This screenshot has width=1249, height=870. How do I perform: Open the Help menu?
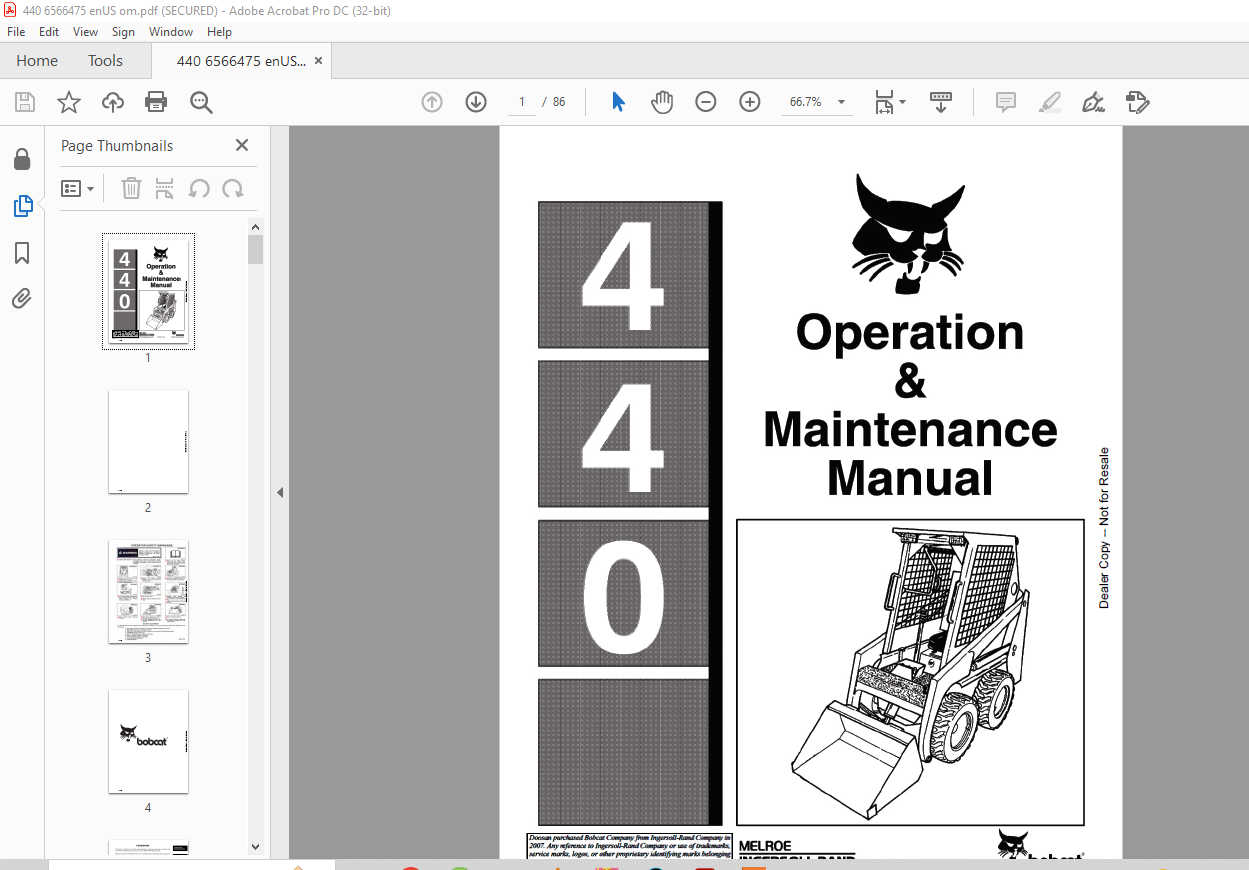219,32
